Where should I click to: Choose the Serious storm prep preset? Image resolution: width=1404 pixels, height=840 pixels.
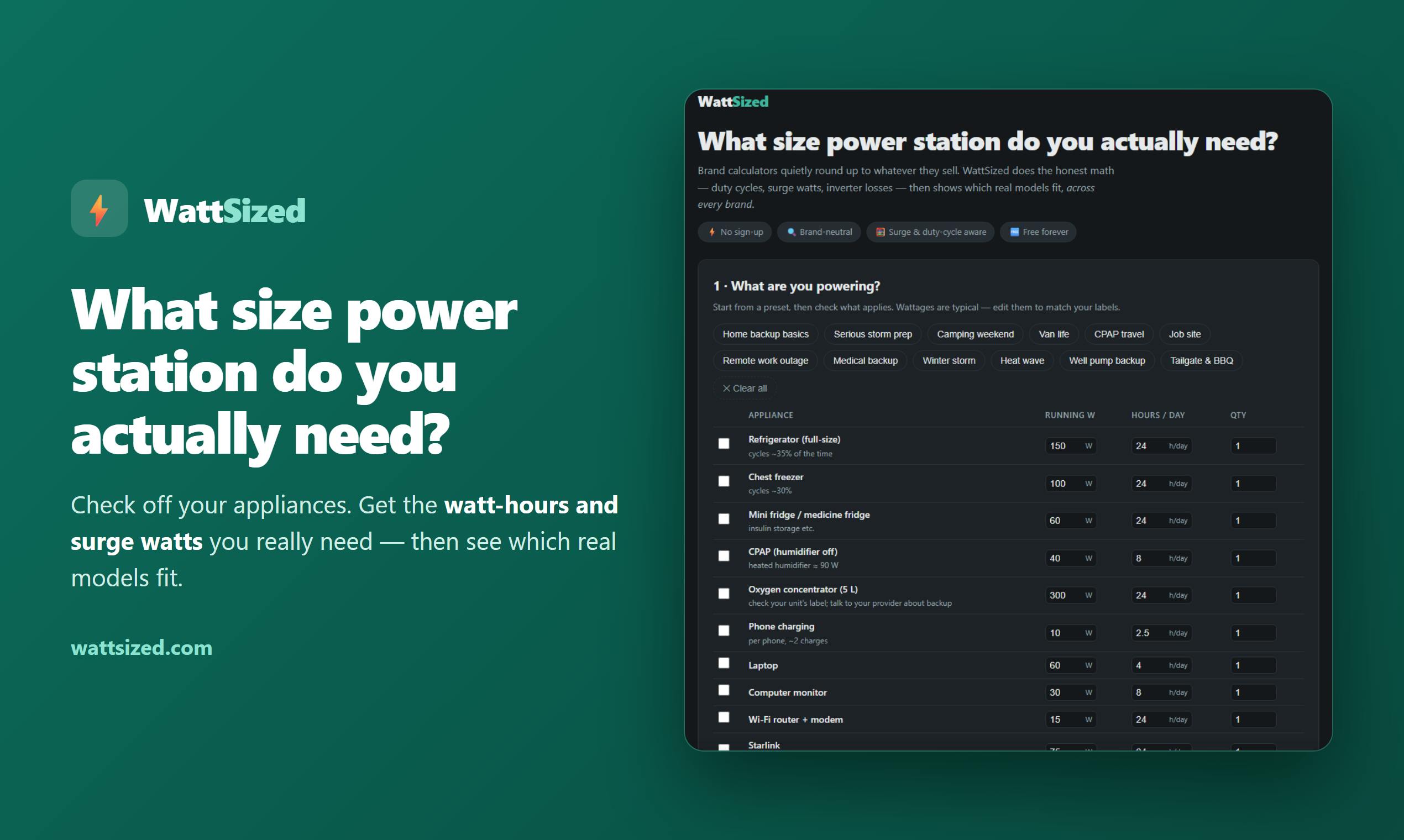click(x=872, y=334)
